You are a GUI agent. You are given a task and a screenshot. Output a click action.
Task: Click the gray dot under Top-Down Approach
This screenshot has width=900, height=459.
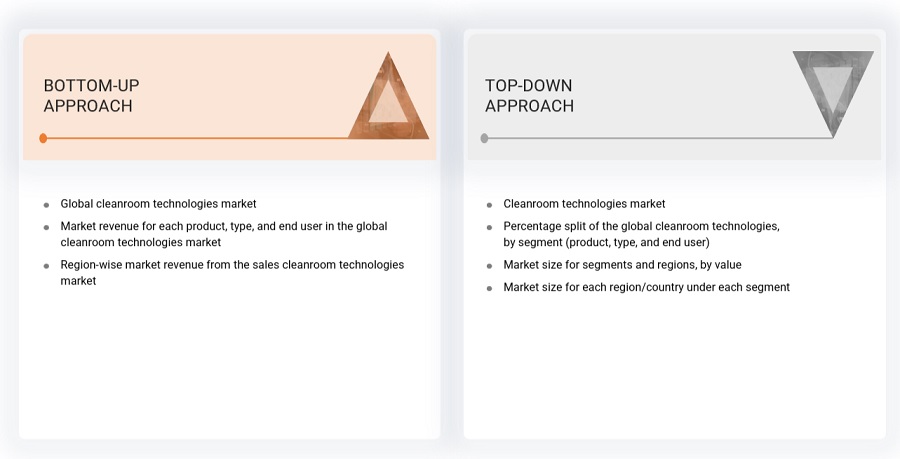(x=485, y=138)
